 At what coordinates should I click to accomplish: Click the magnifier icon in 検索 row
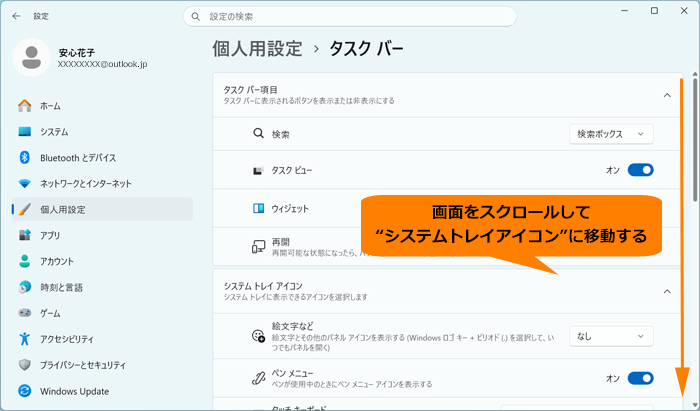[258, 133]
